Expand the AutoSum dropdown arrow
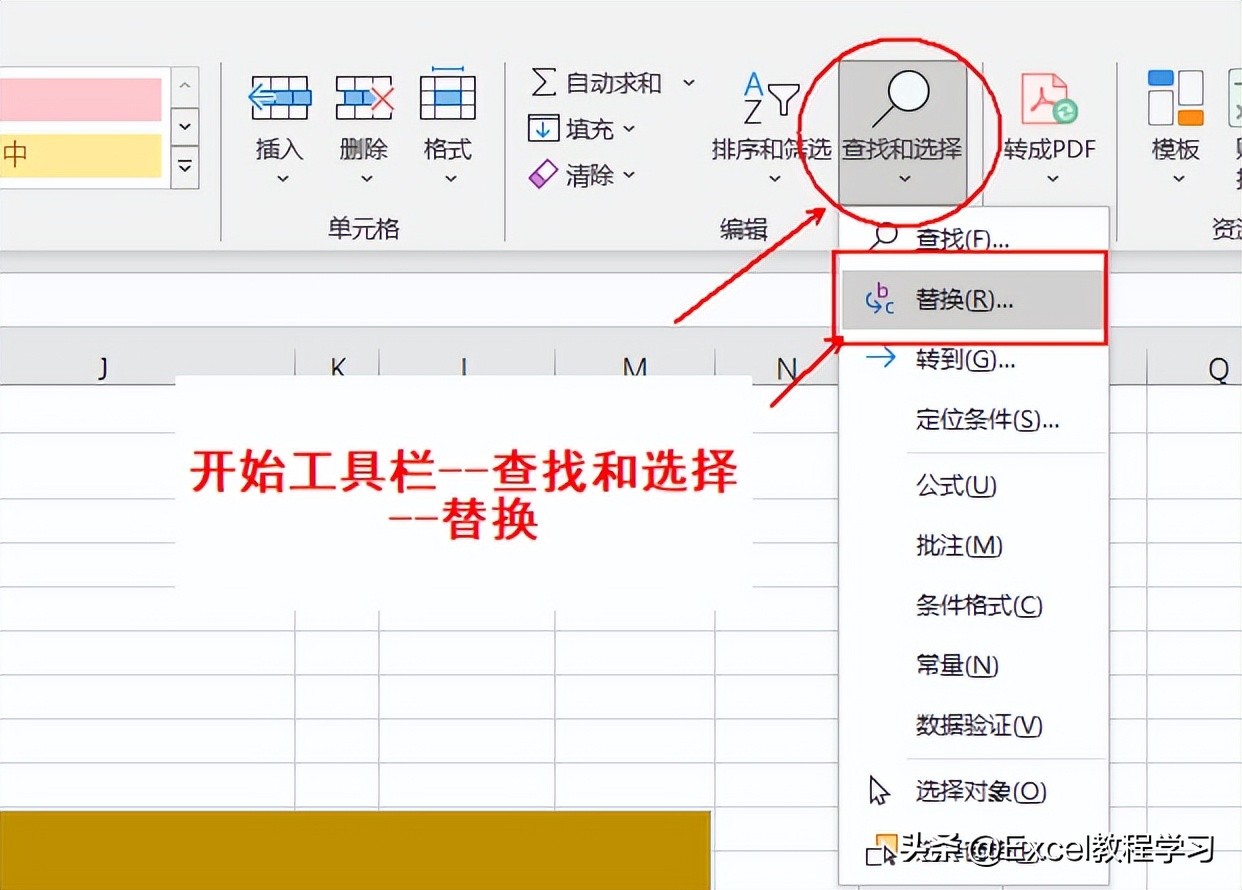 (x=688, y=83)
